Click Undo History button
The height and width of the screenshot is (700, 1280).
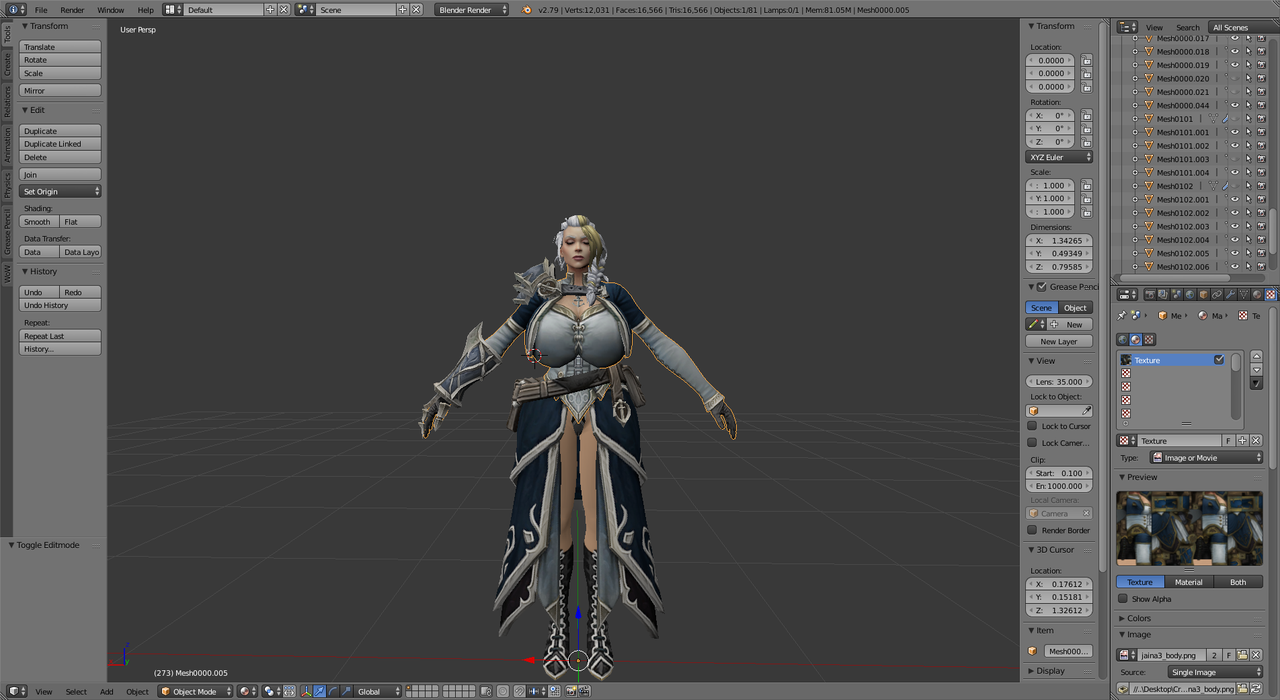pyautogui.click(x=60, y=305)
